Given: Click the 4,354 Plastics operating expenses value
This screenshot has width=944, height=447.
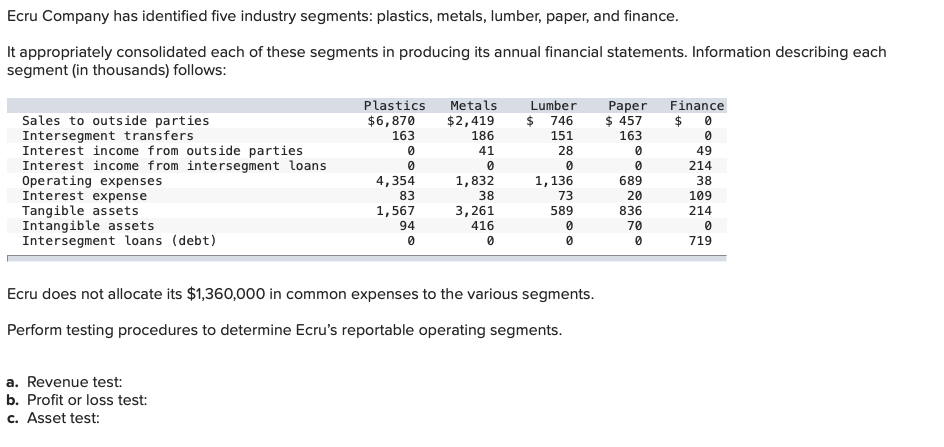Looking at the screenshot, I should [x=396, y=181].
